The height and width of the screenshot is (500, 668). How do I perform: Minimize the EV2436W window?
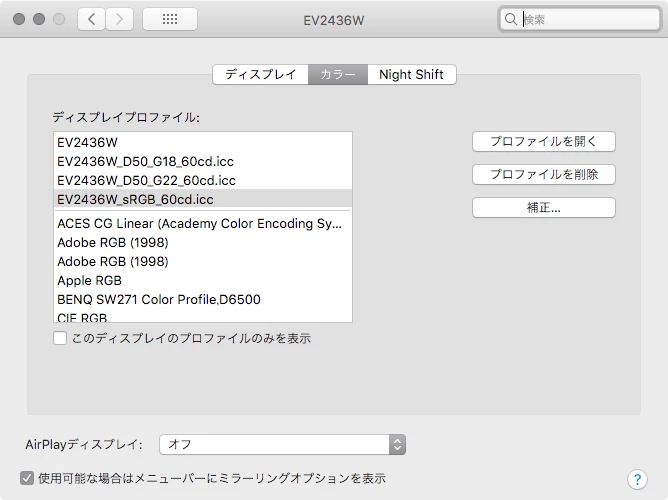pyautogui.click(x=39, y=19)
